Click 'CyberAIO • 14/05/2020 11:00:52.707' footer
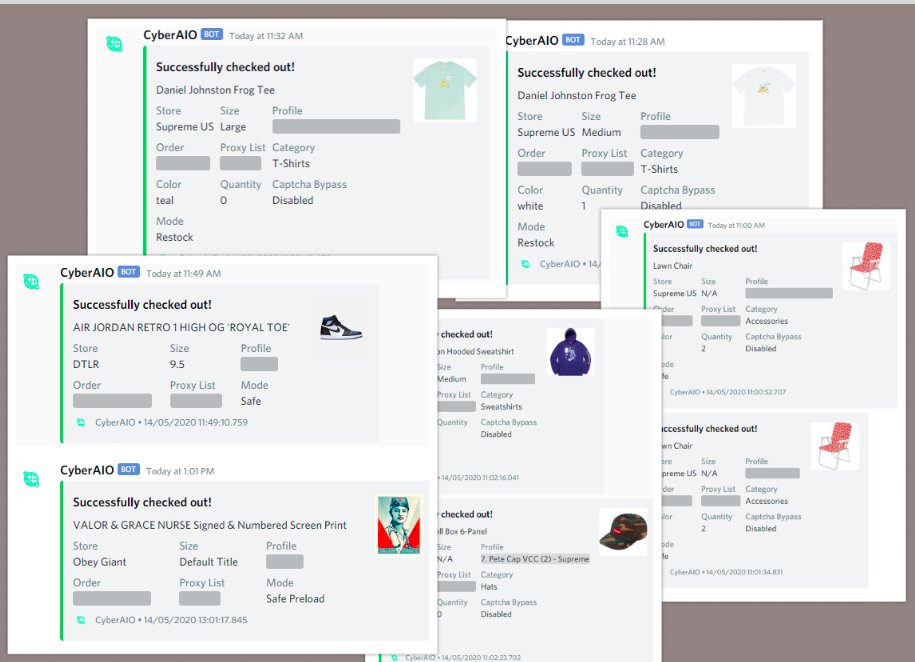The height and width of the screenshot is (662, 915). (x=728, y=392)
